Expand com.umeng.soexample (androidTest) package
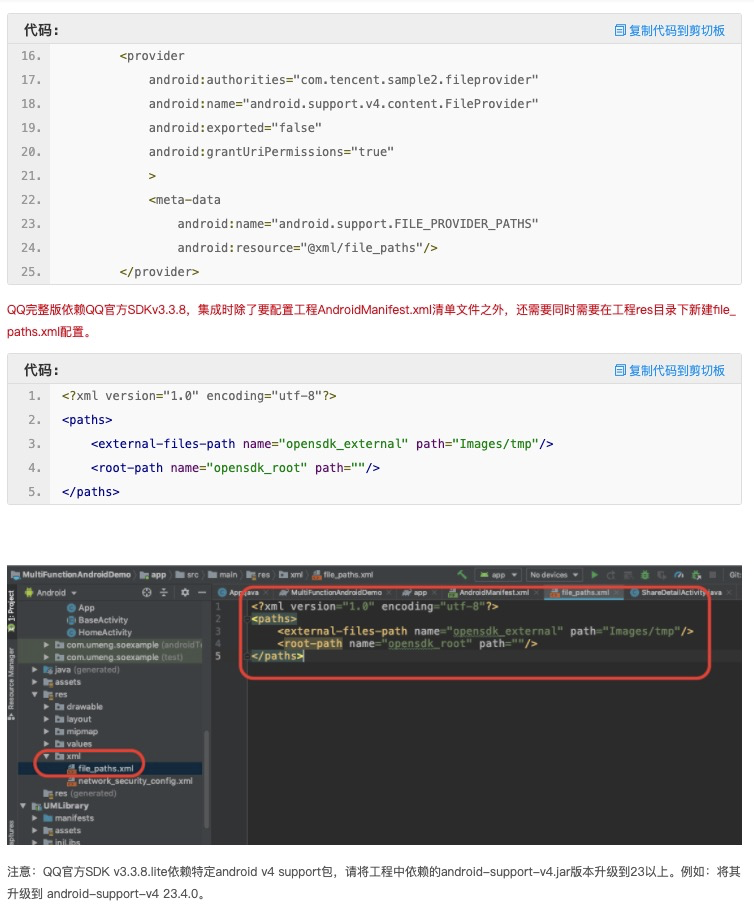The image size is (754, 909). 46,645
